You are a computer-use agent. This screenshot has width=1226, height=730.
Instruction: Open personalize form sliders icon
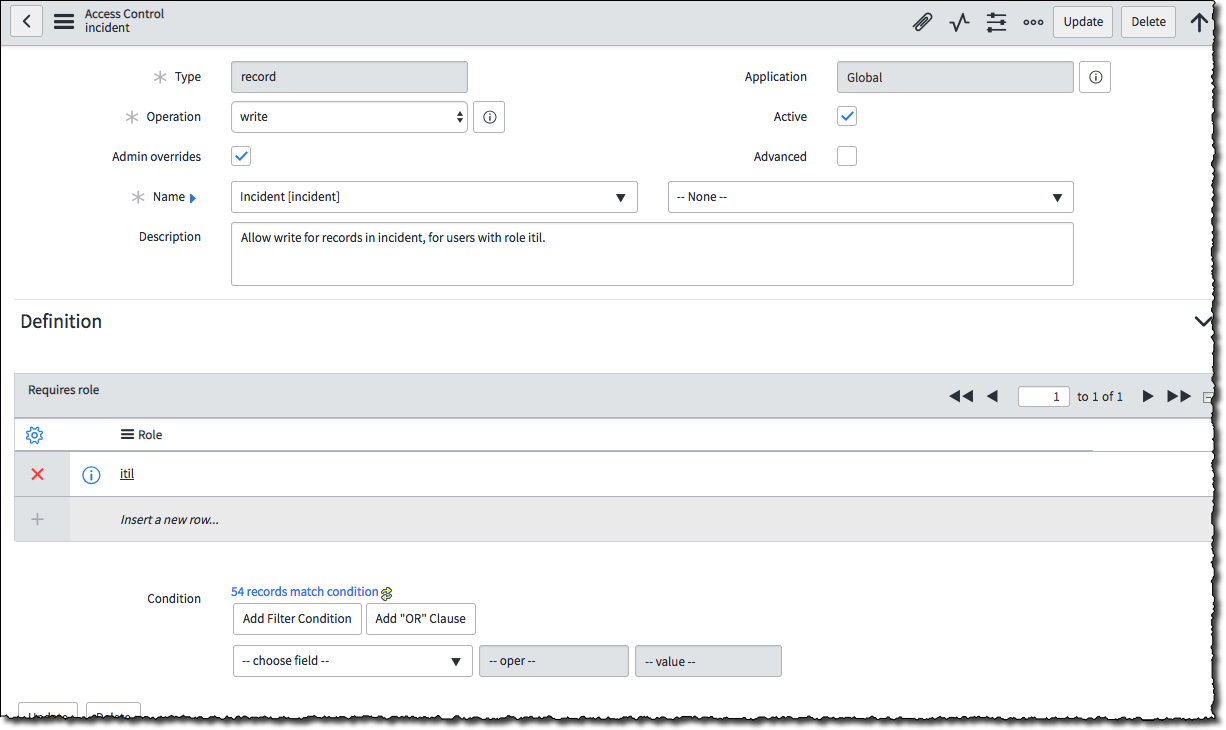click(996, 22)
